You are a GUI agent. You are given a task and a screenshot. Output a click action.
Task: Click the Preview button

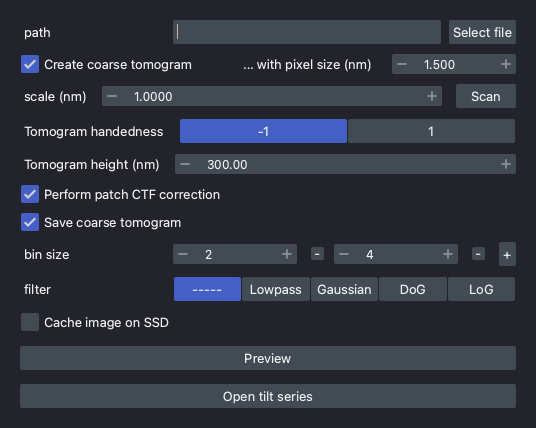click(268, 358)
